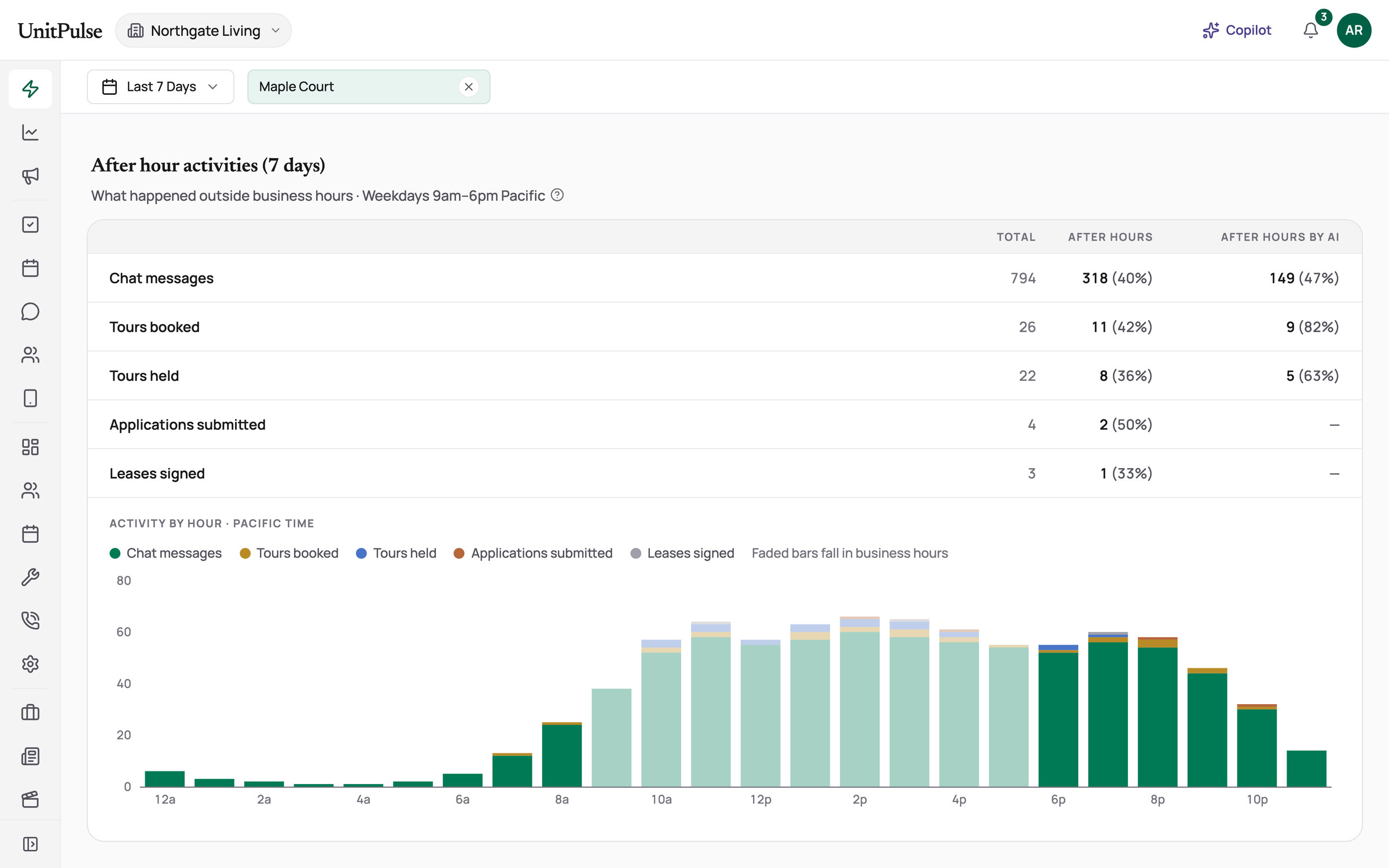Screen dimensions: 1389x868
Task: Open the gear settings sidebar icon
Action: [30, 664]
